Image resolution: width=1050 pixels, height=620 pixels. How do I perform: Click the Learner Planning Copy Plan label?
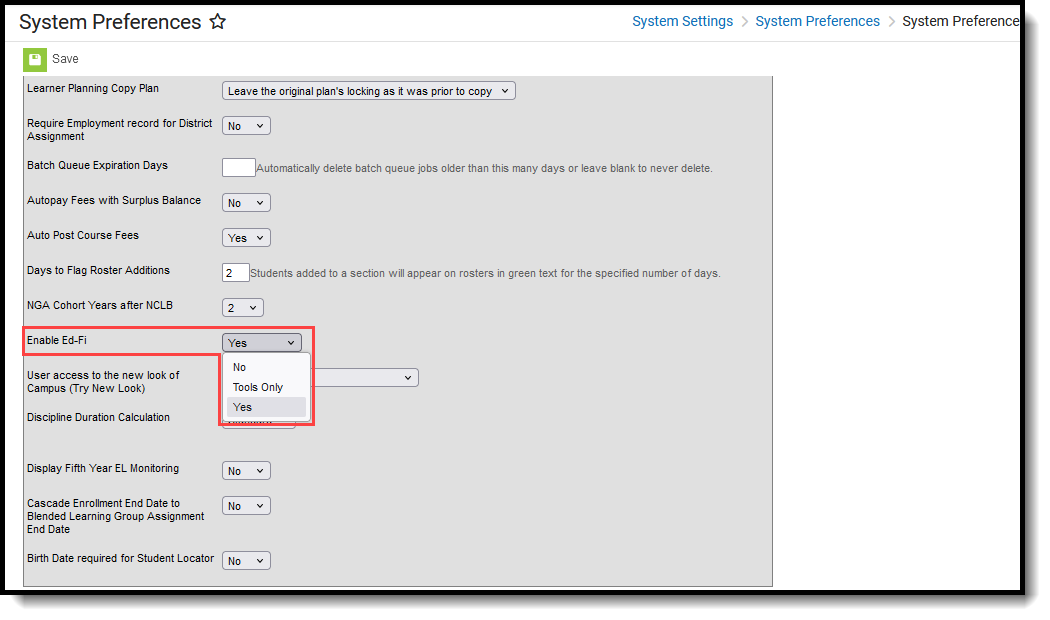point(93,88)
